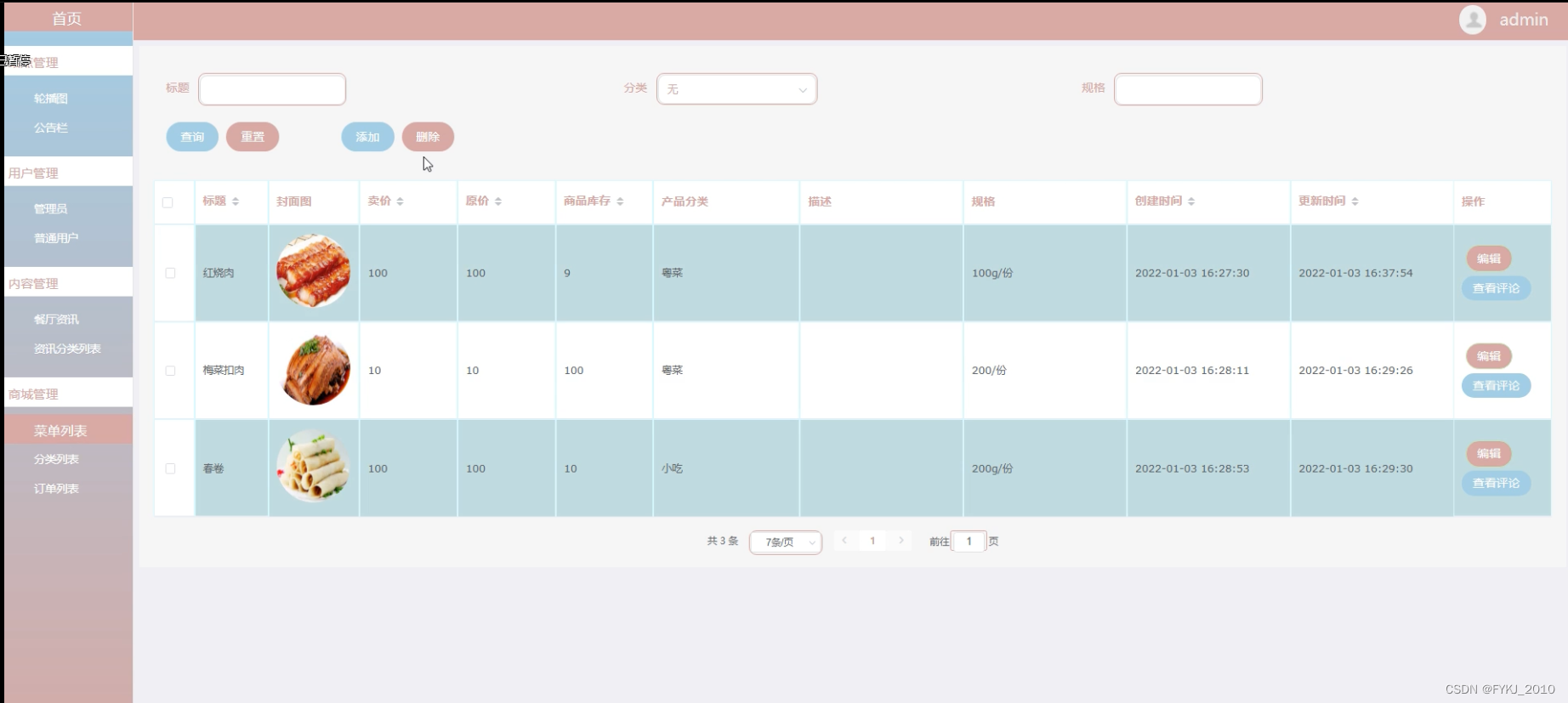This screenshot has height=703, width=1568.
Task: Open 轮播图 menu item
Action: pyautogui.click(x=51, y=99)
